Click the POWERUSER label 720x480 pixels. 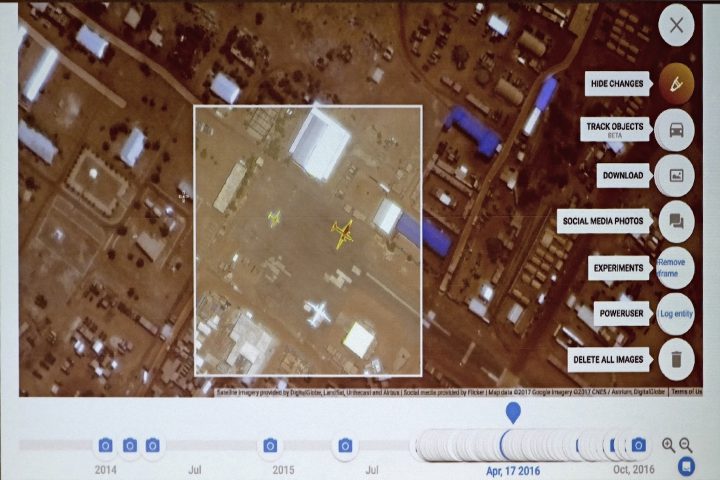click(621, 313)
